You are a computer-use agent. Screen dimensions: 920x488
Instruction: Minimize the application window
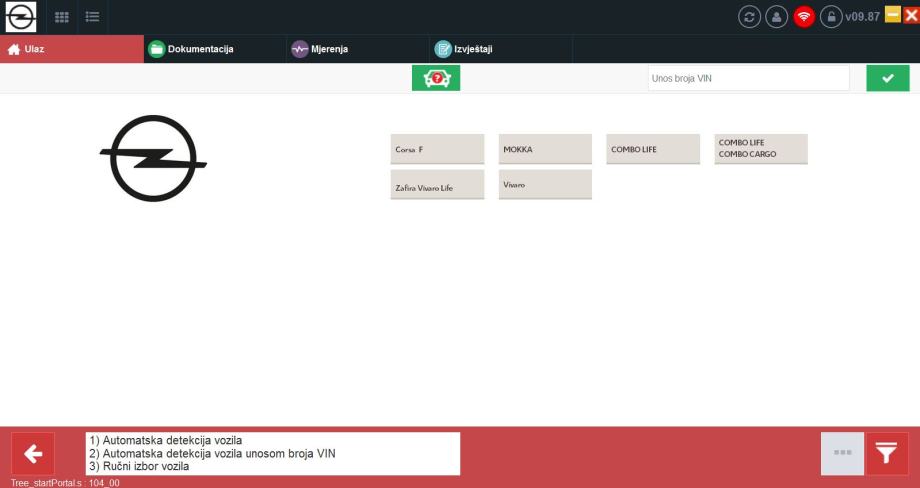(x=892, y=14)
